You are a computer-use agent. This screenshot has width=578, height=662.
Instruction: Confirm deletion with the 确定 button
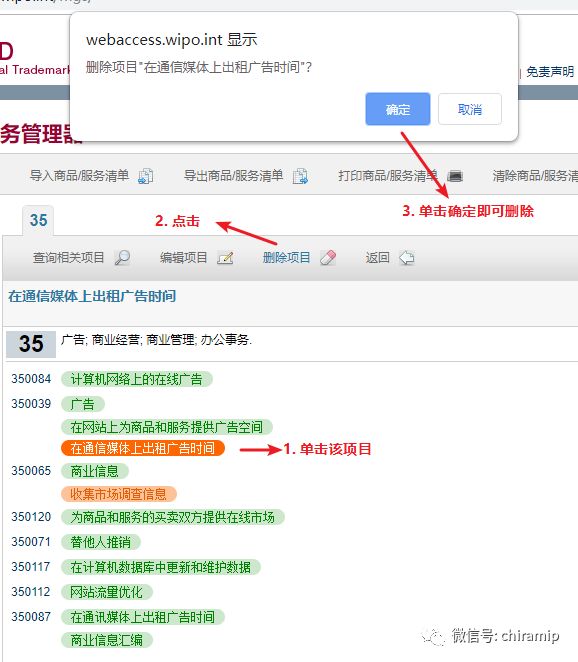coord(398,109)
